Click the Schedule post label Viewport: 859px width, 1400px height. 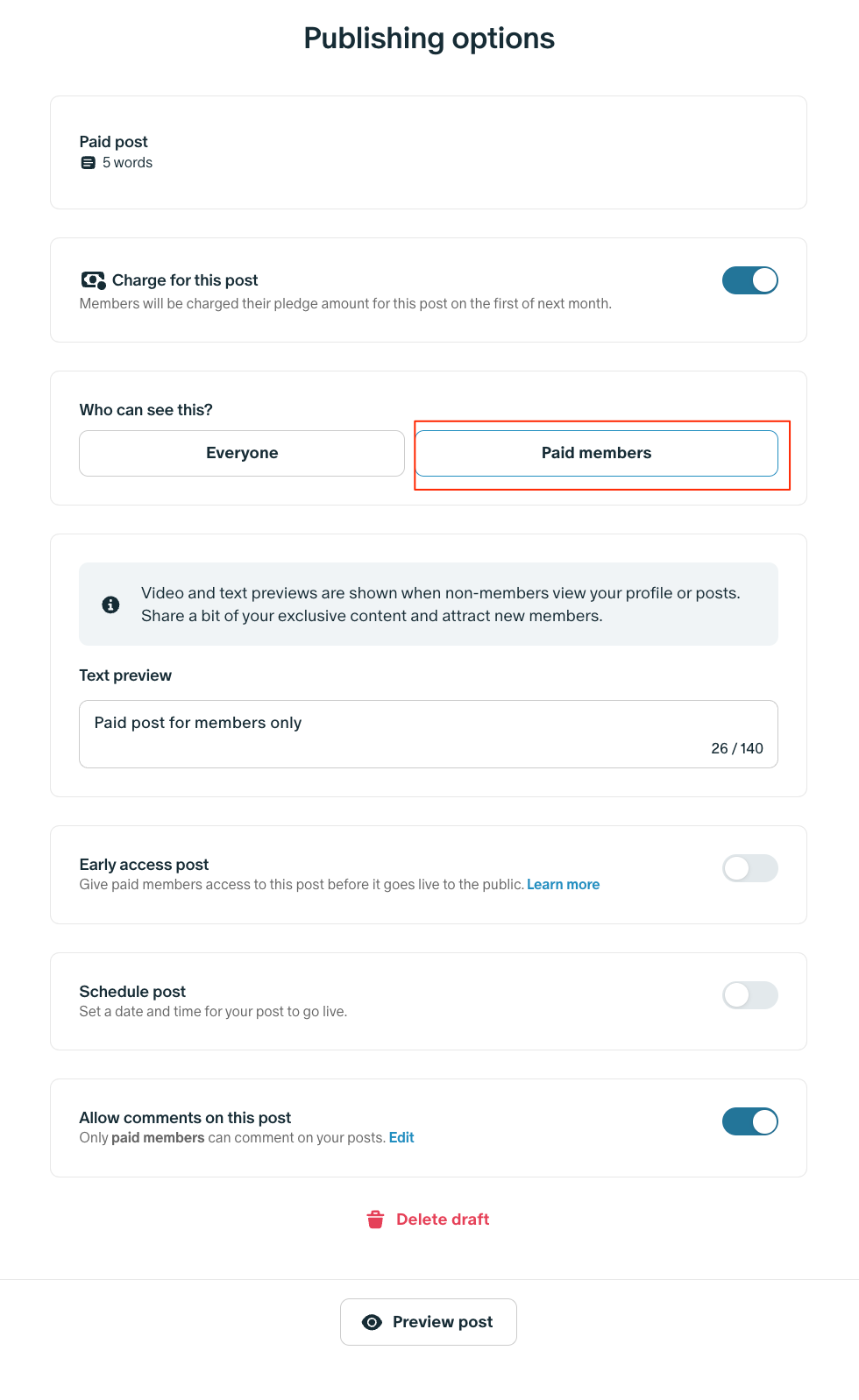132,992
